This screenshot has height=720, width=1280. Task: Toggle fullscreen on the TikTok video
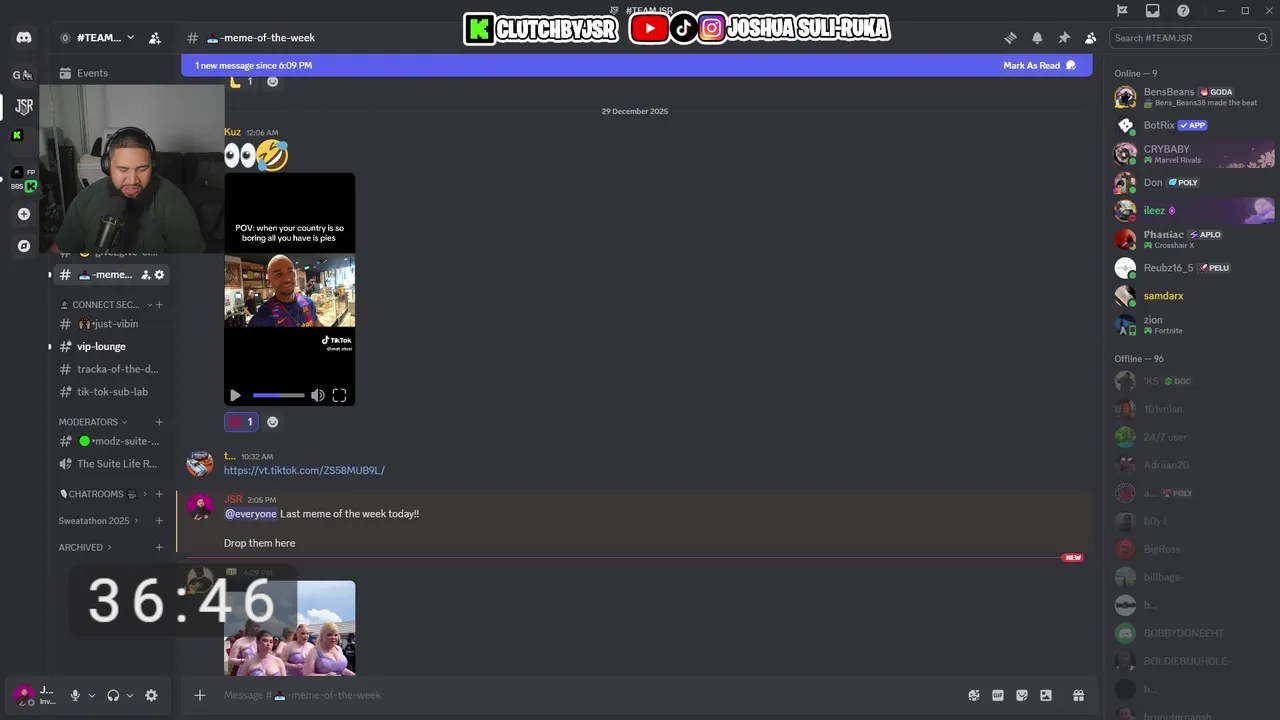[x=339, y=395]
